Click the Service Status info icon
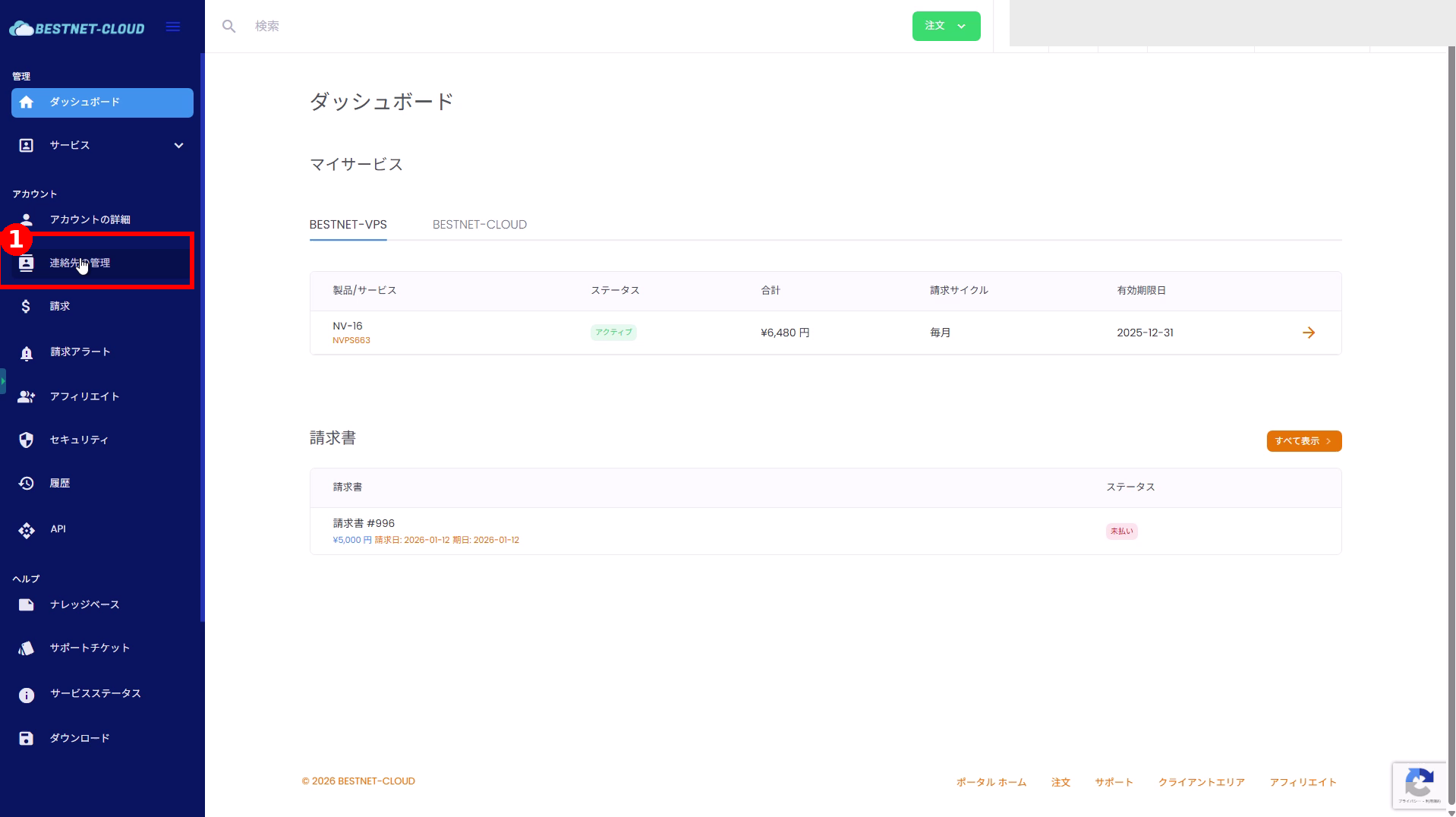Image resolution: width=1456 pixels, height=817 pixels. coord(27,695)
